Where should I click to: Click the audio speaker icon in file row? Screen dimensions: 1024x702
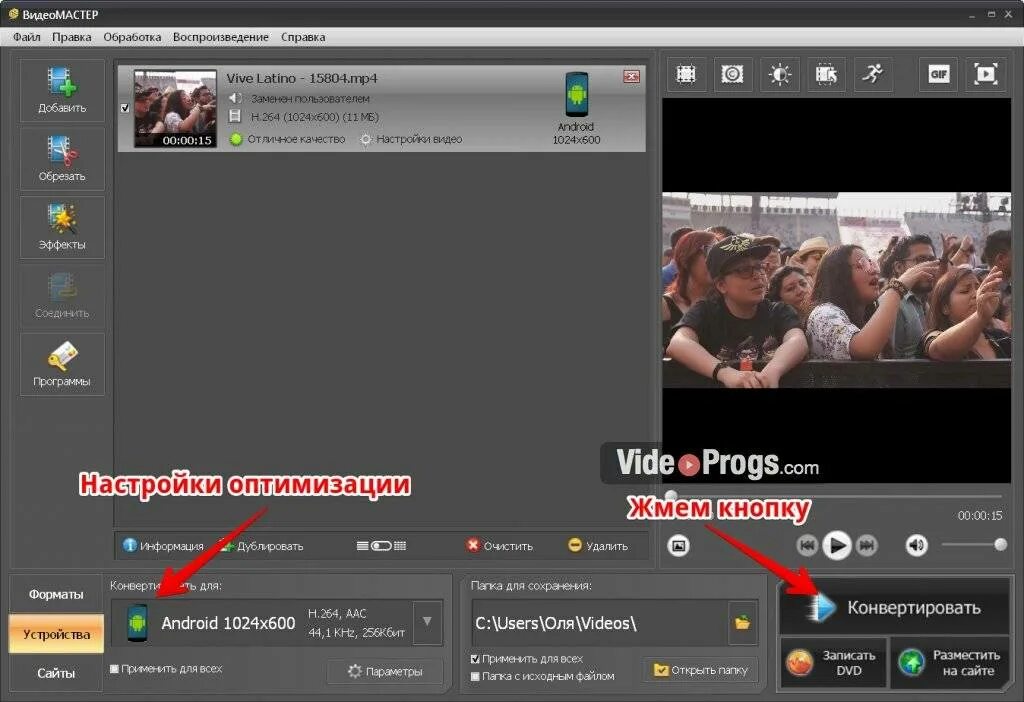click(235, 98)
